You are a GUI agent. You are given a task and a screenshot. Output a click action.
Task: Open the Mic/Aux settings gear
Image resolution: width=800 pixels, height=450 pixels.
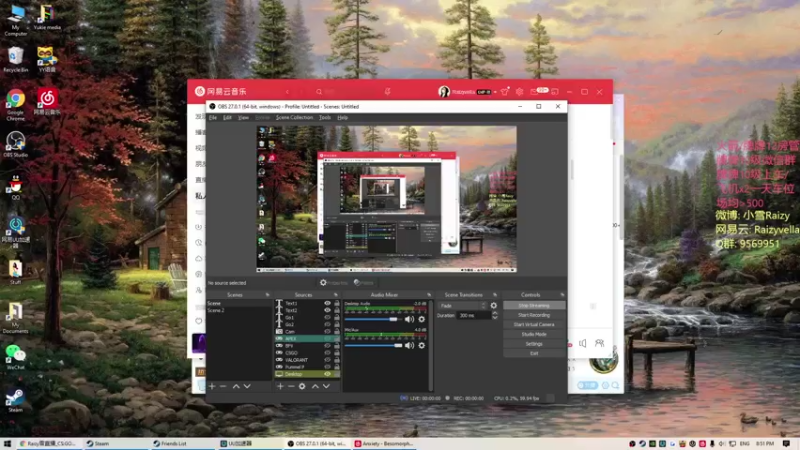[421, 345]
